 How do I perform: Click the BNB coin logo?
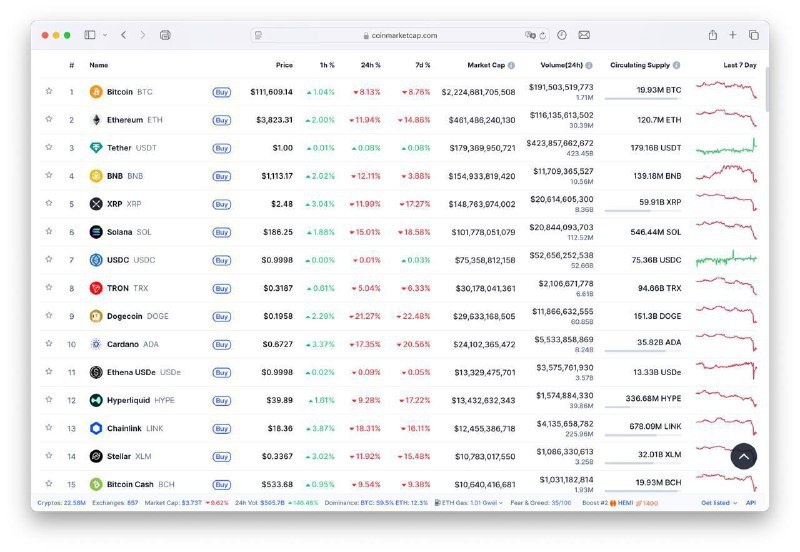[x=96, y=176]
